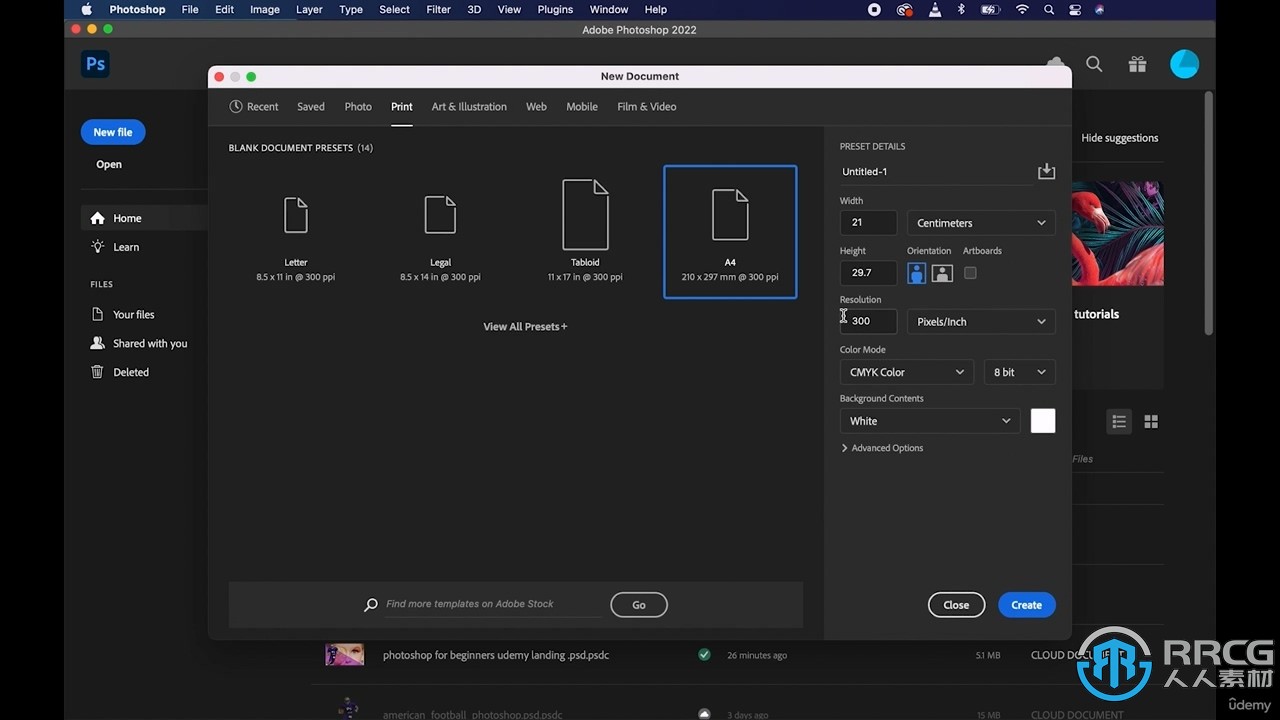Click Find more templates search field
This screenshot has height=720, width=1280.
[x=493, y=604]
